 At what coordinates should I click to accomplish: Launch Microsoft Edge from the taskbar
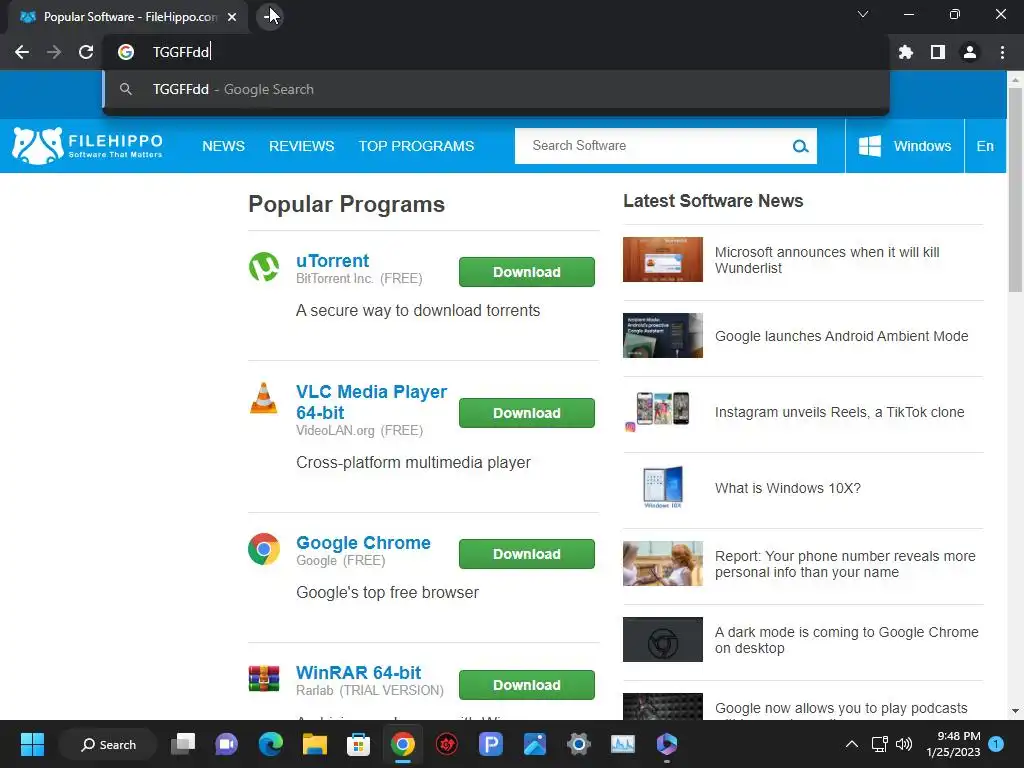(270, 744)
